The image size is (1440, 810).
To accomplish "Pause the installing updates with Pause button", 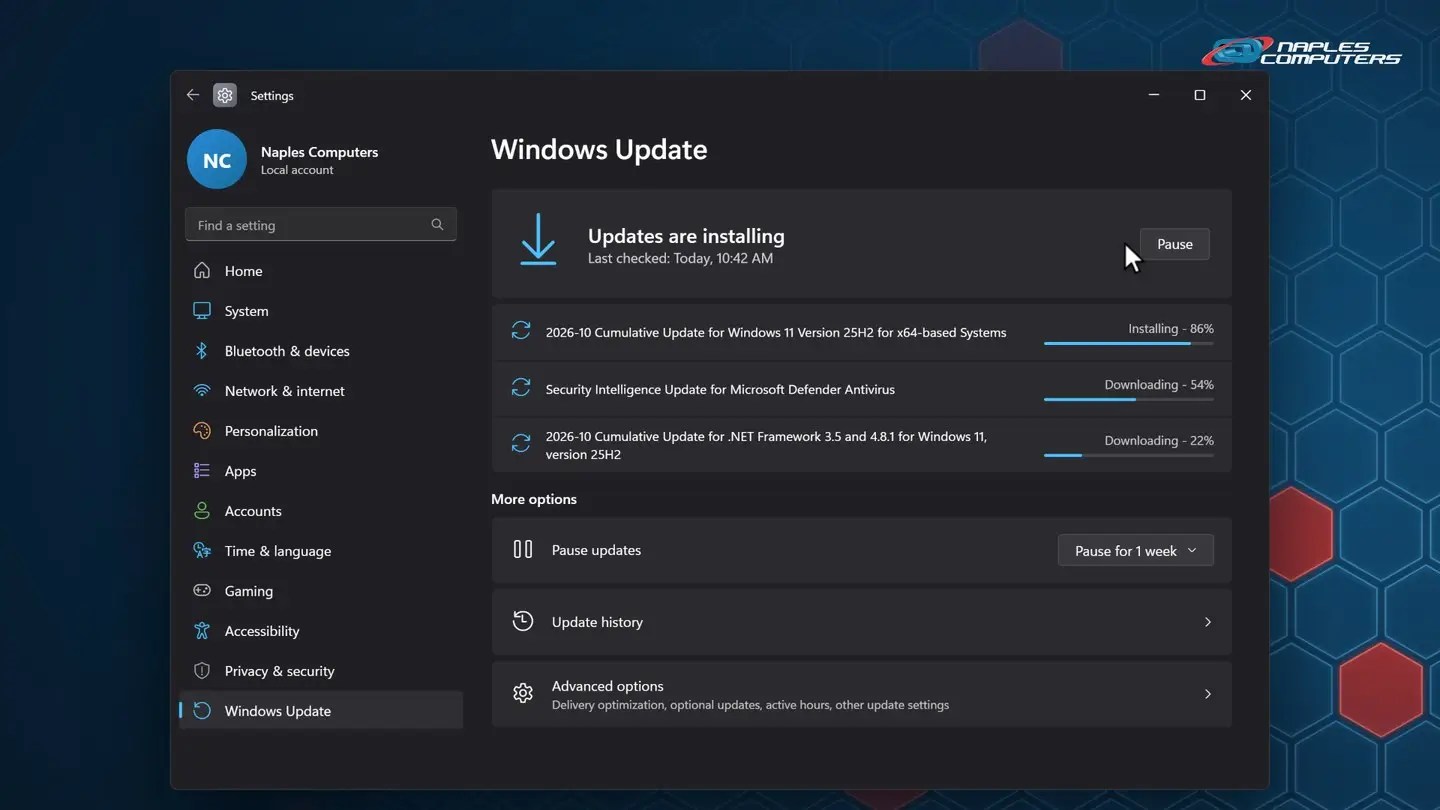I will coord(1175,244).
